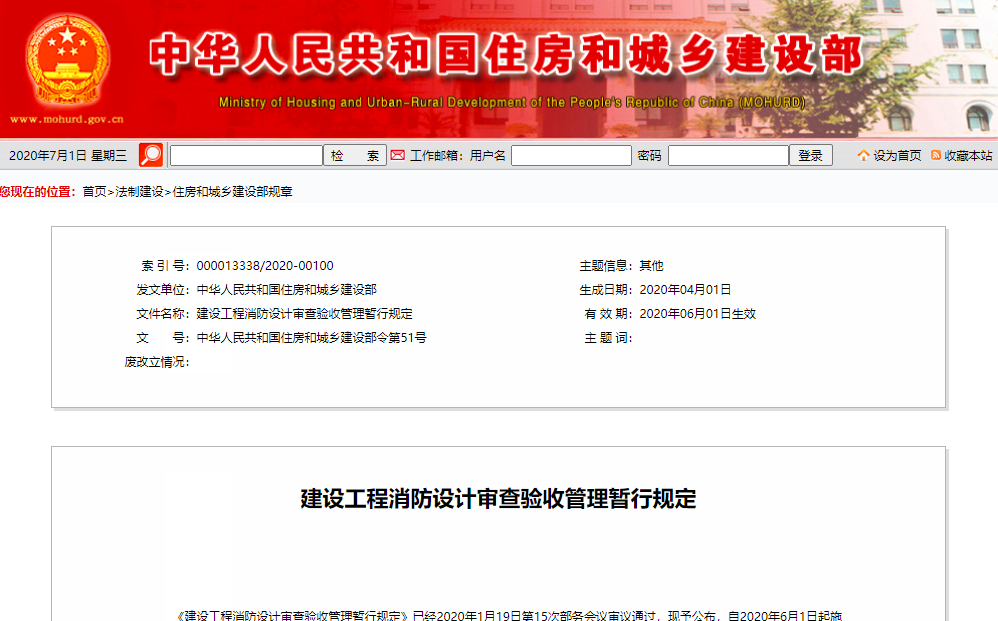Click the 工作邮箱 label
This screenshot has width=998, height=621.
click(x=436, y=156)
